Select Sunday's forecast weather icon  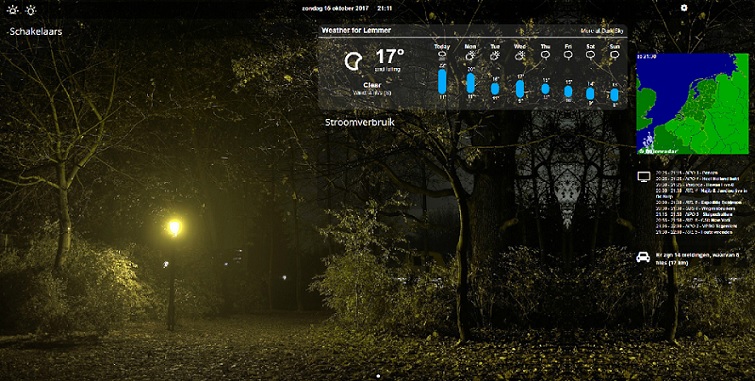tap(614, 55)
